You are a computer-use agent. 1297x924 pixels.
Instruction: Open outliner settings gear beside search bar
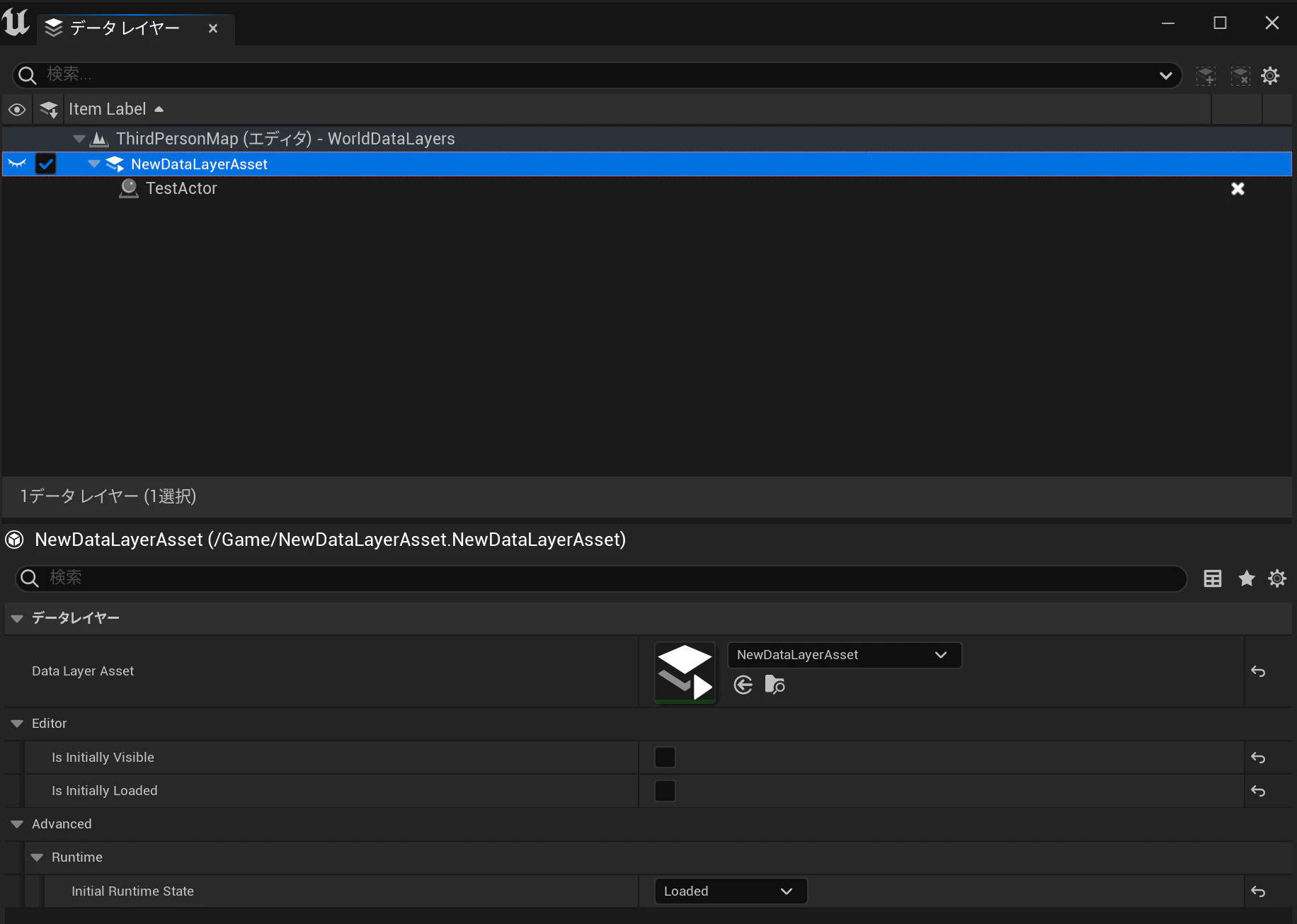[x=1271, y=76]
